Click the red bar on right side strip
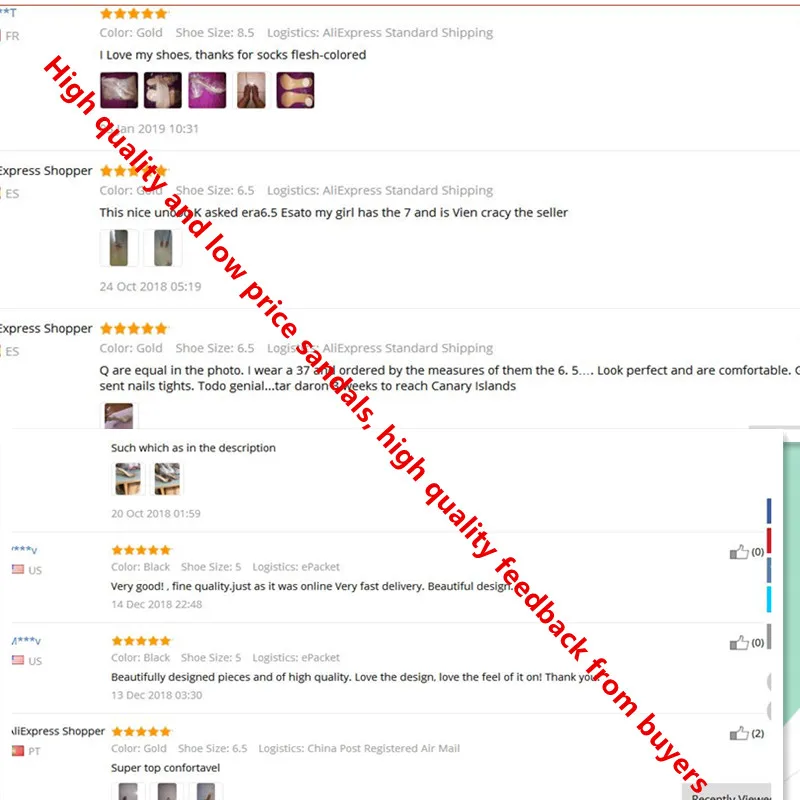 (769, 540)
